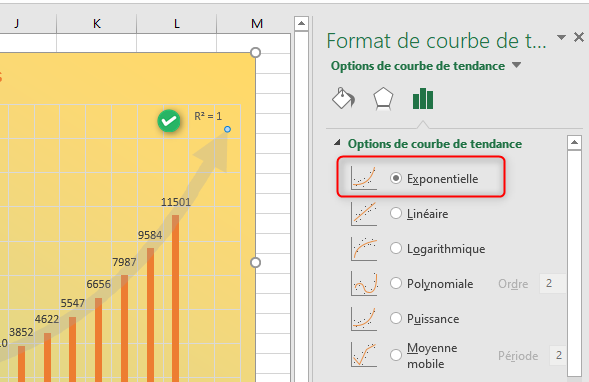Select the Polynomiale radio button
Image resolution: width=589 pixels, height=382 pixels.
[x=396, y=283]
